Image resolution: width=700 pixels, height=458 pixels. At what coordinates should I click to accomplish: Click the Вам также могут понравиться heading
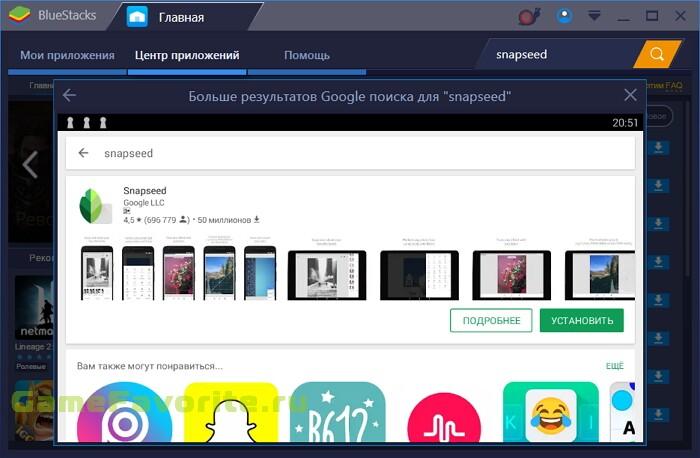click(x=150, y=366)
